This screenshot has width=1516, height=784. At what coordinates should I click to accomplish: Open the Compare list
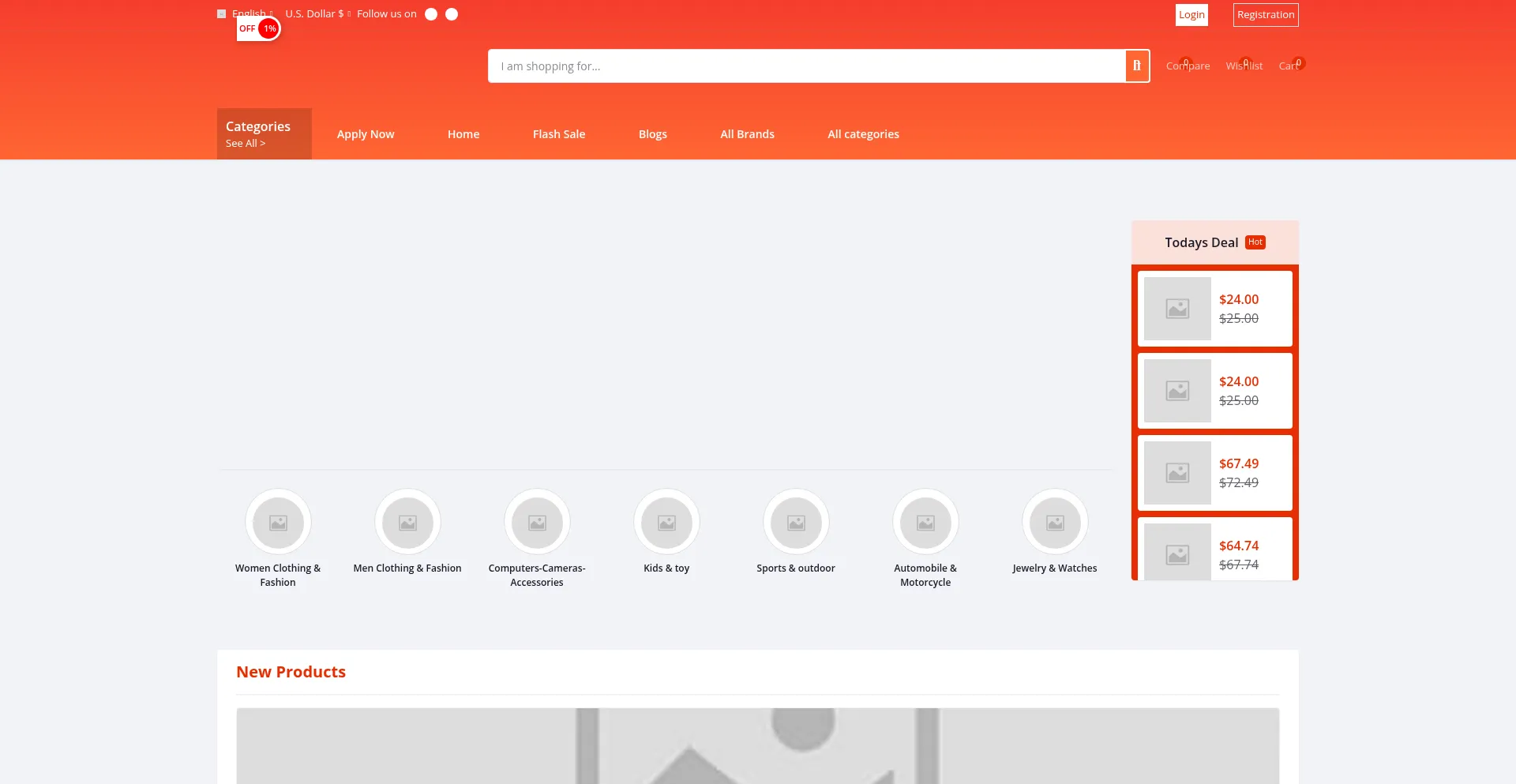1187,66
